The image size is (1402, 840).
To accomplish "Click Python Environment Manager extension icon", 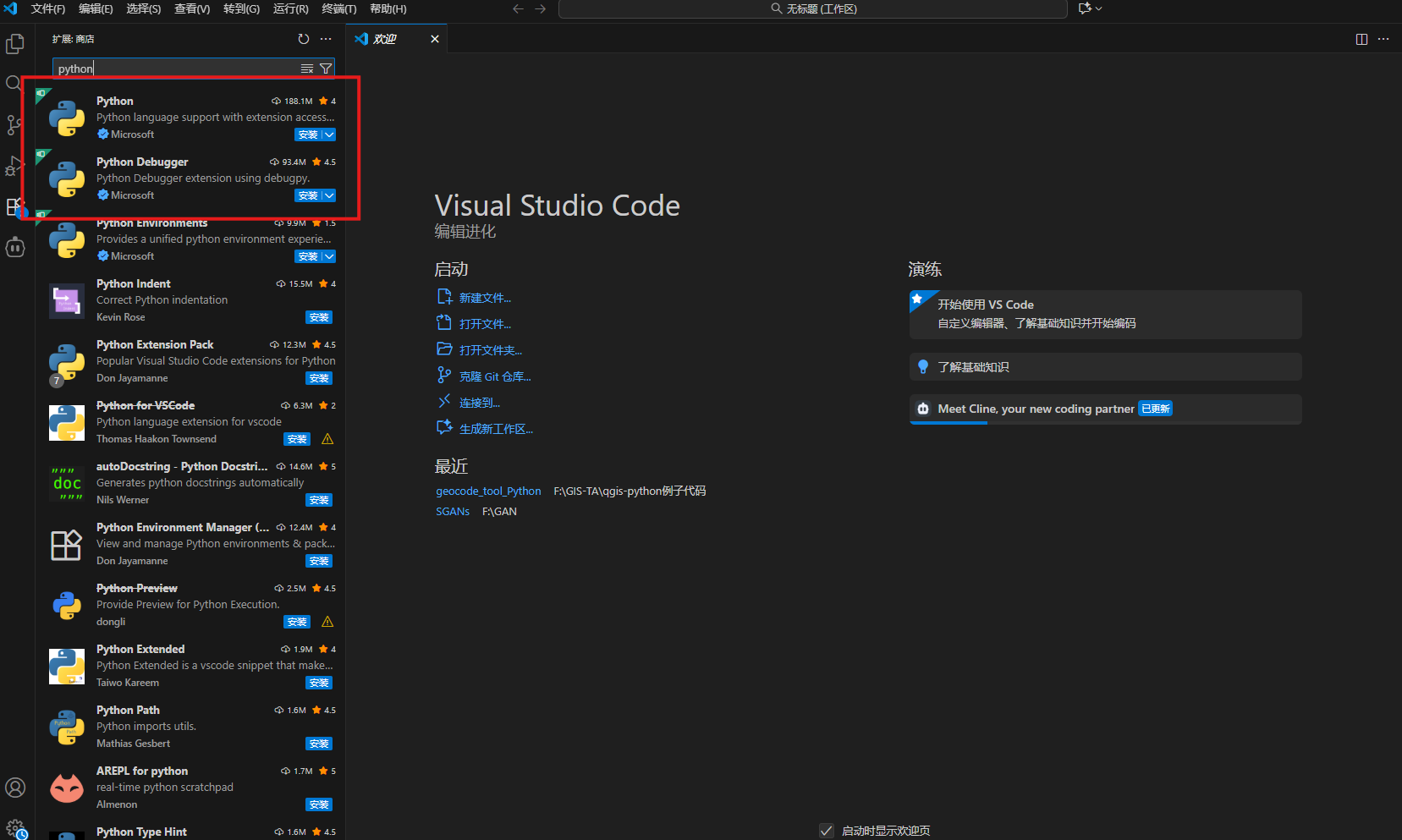I will pos(67,544).
